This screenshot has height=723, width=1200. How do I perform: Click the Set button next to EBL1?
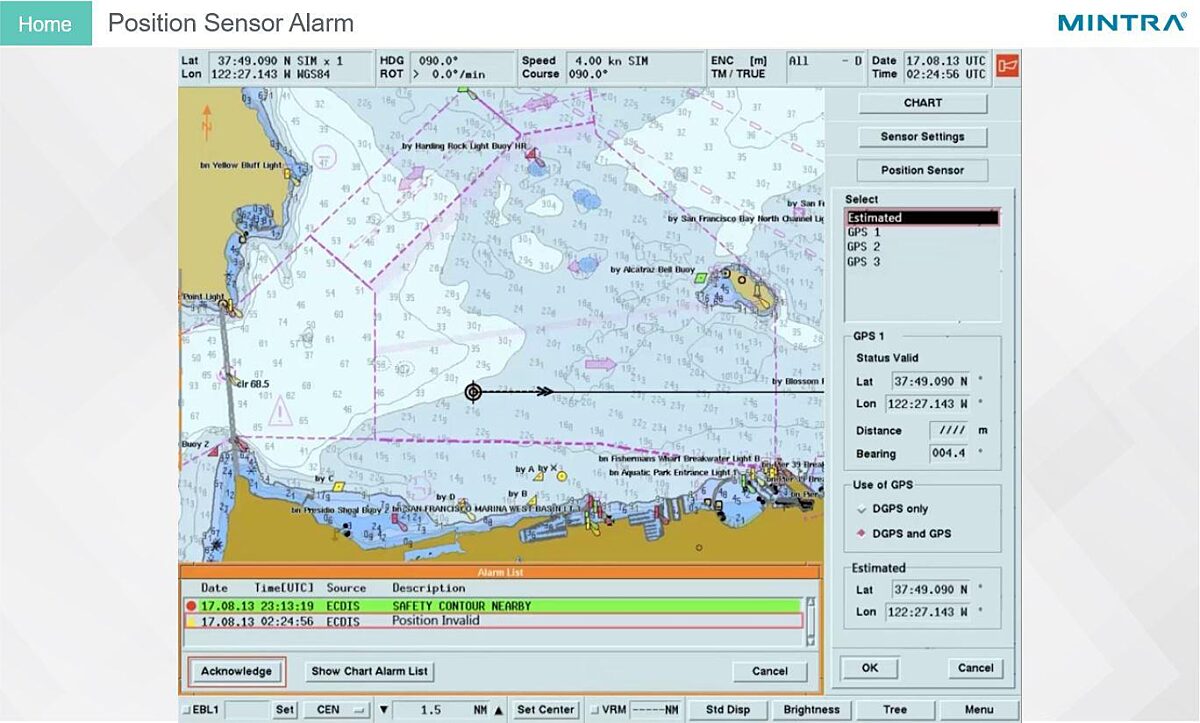285,710
